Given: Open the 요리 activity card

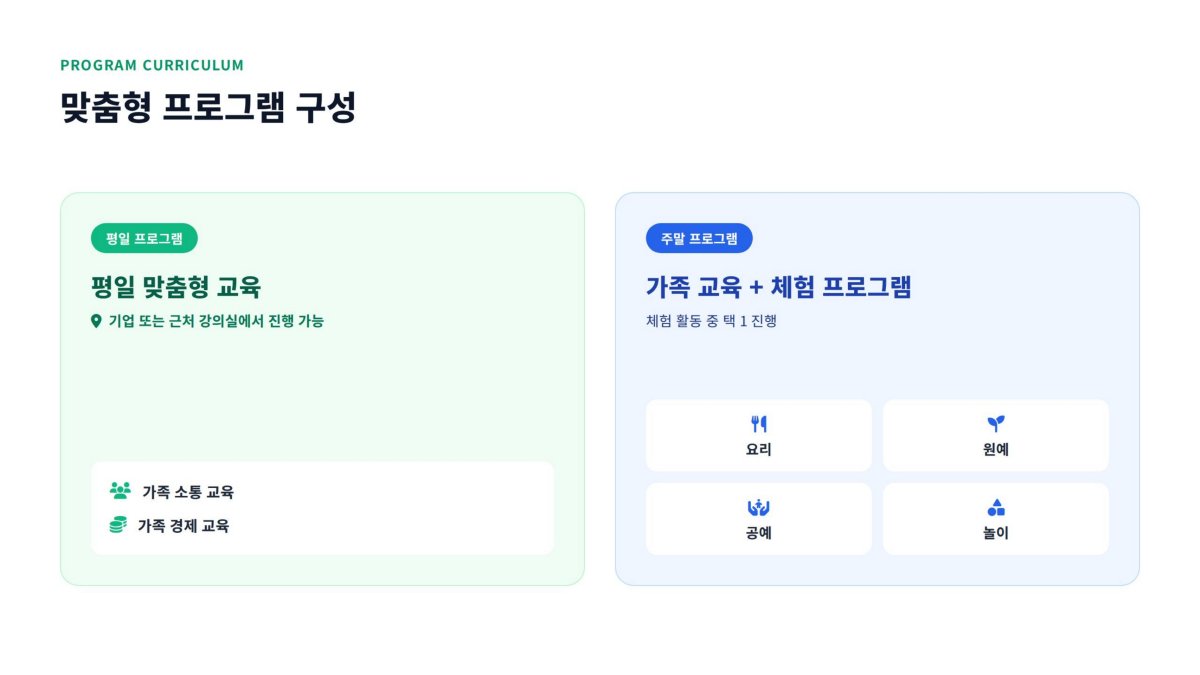Looking at the screenshot, I should pyautogui.click(x=759, y=435).
